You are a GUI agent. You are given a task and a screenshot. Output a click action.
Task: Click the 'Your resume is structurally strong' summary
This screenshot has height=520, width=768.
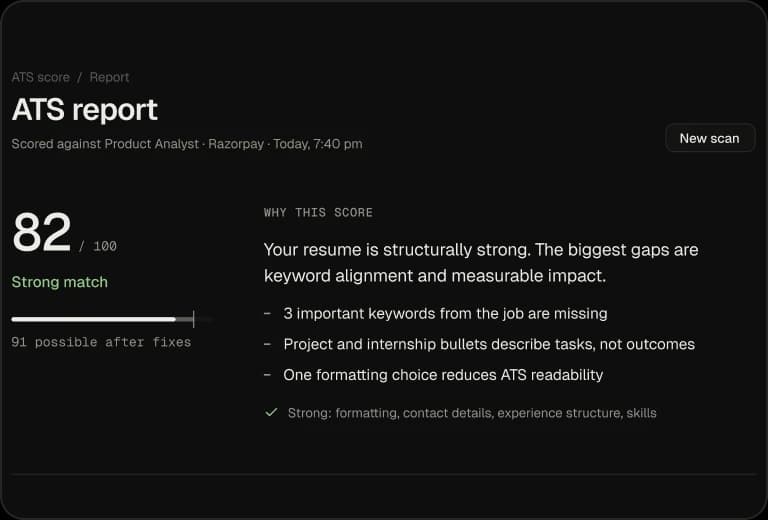pyautogui.click(x=481, y=262)
